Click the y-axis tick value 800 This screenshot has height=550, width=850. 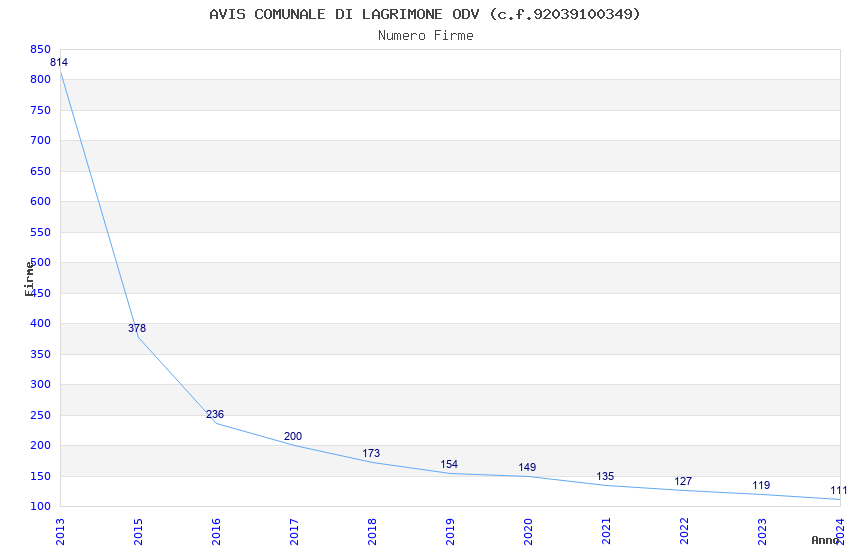click(41, 79)
